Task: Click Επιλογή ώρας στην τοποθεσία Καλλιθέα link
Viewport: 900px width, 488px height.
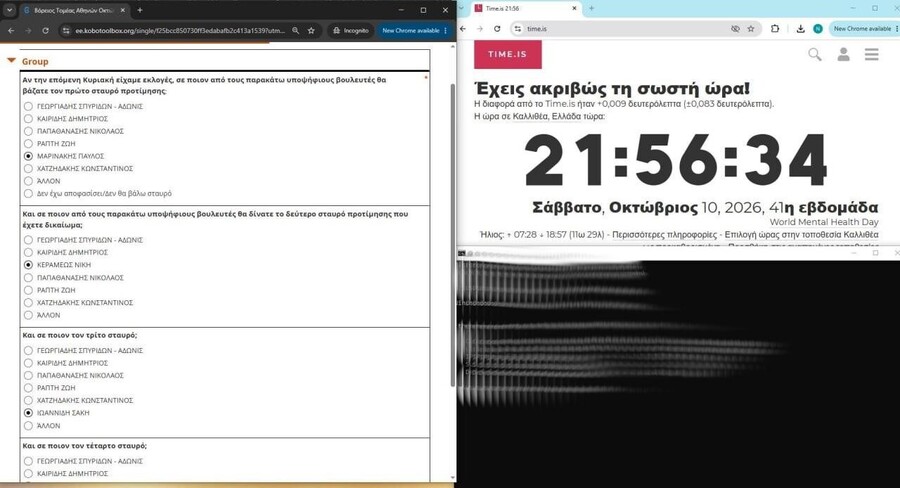Action: (801, 235)
